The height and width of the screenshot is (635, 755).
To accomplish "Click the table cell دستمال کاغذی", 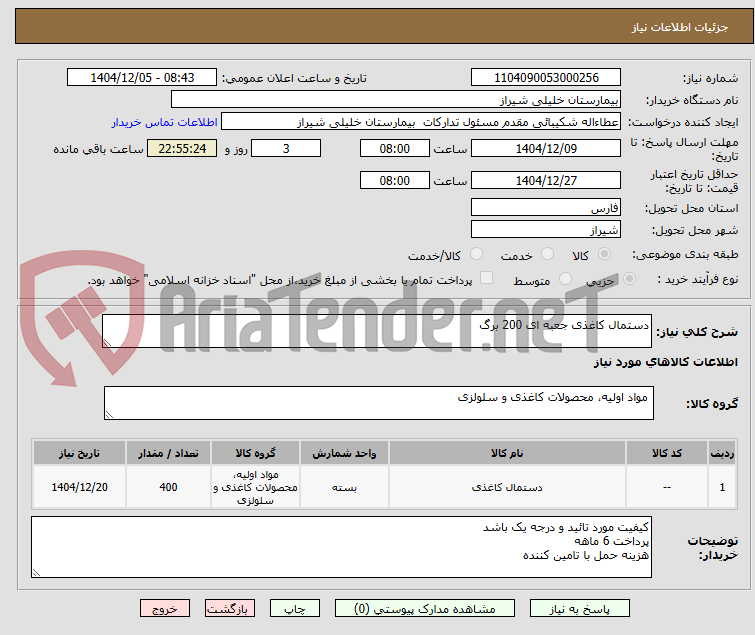I will click(507, 487).
